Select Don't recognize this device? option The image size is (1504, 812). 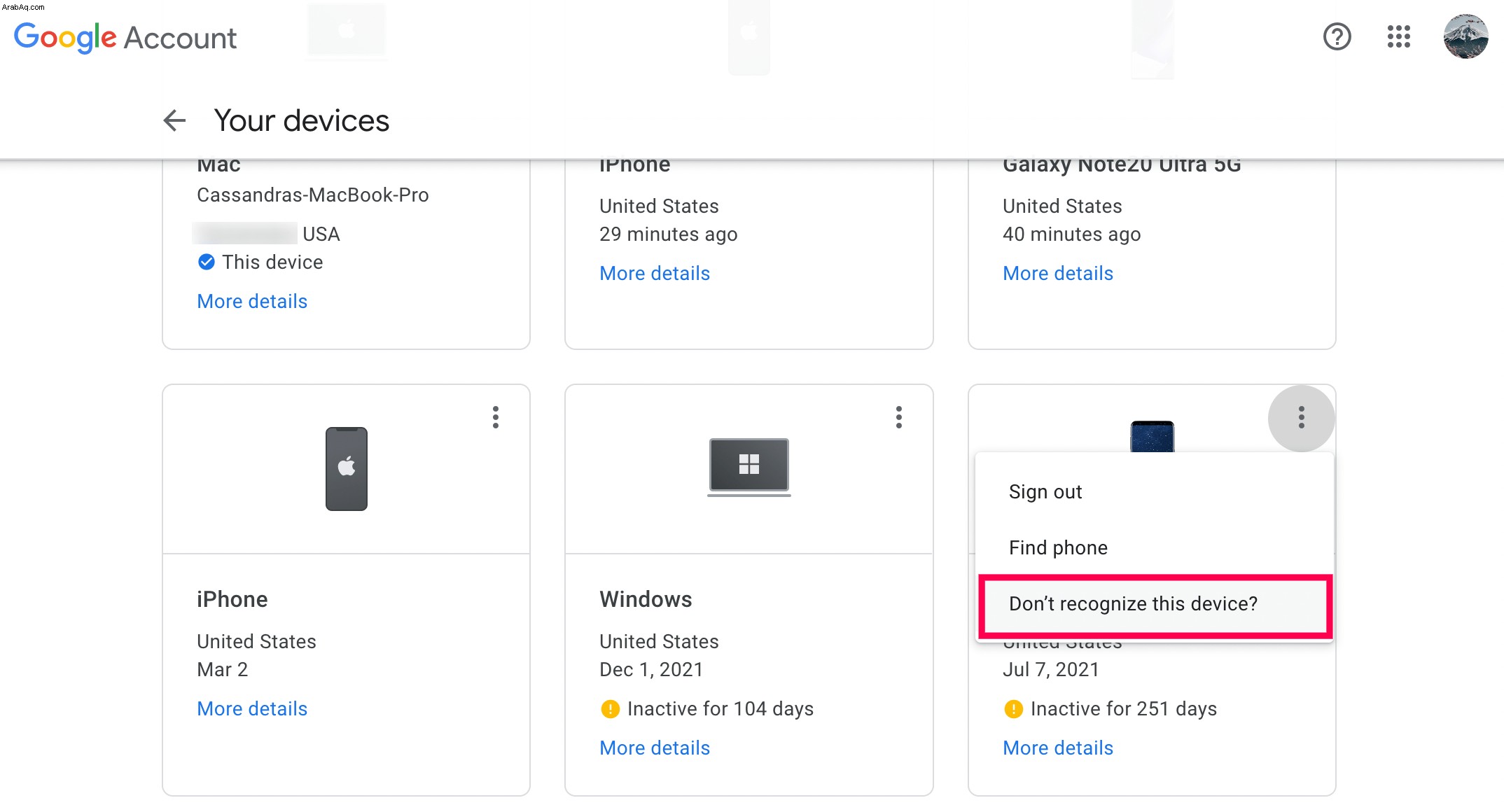pos(1154,604)
